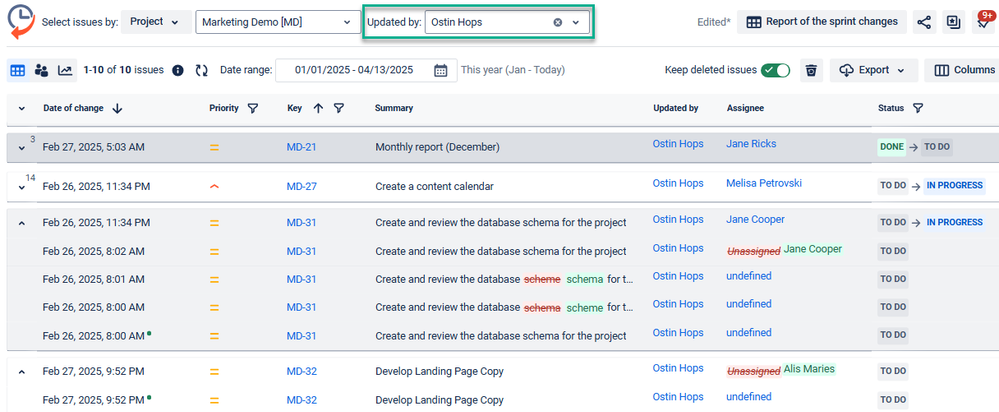Open Report of the sprint changes
Image resolution: width=999 pixels, height=412 pixels.
[822, 22]
